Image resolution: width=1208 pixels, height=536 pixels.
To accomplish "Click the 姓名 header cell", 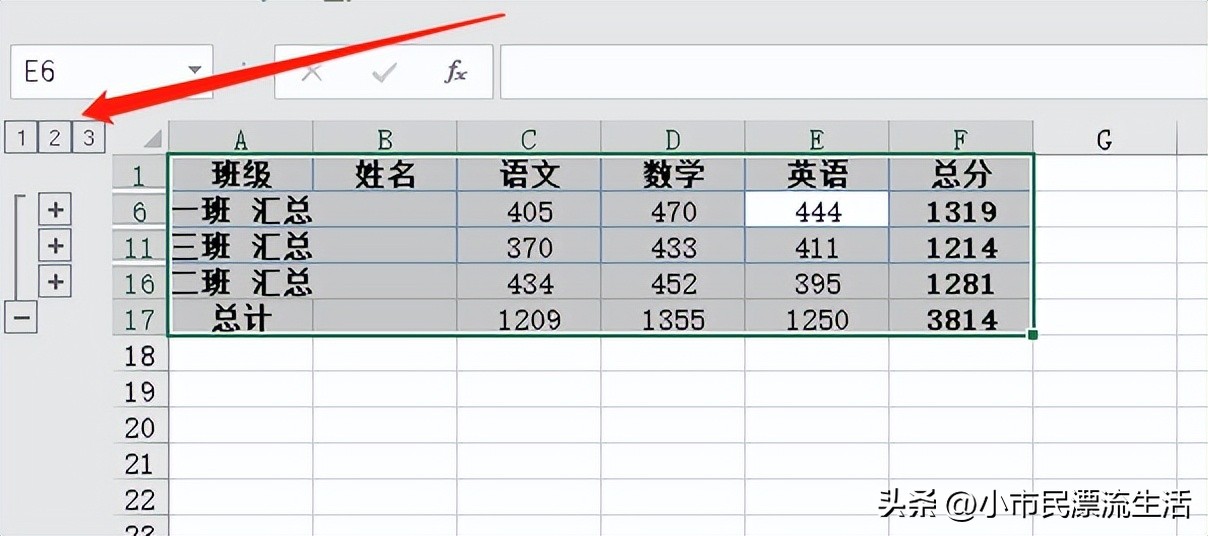I will tap(385, 175).
